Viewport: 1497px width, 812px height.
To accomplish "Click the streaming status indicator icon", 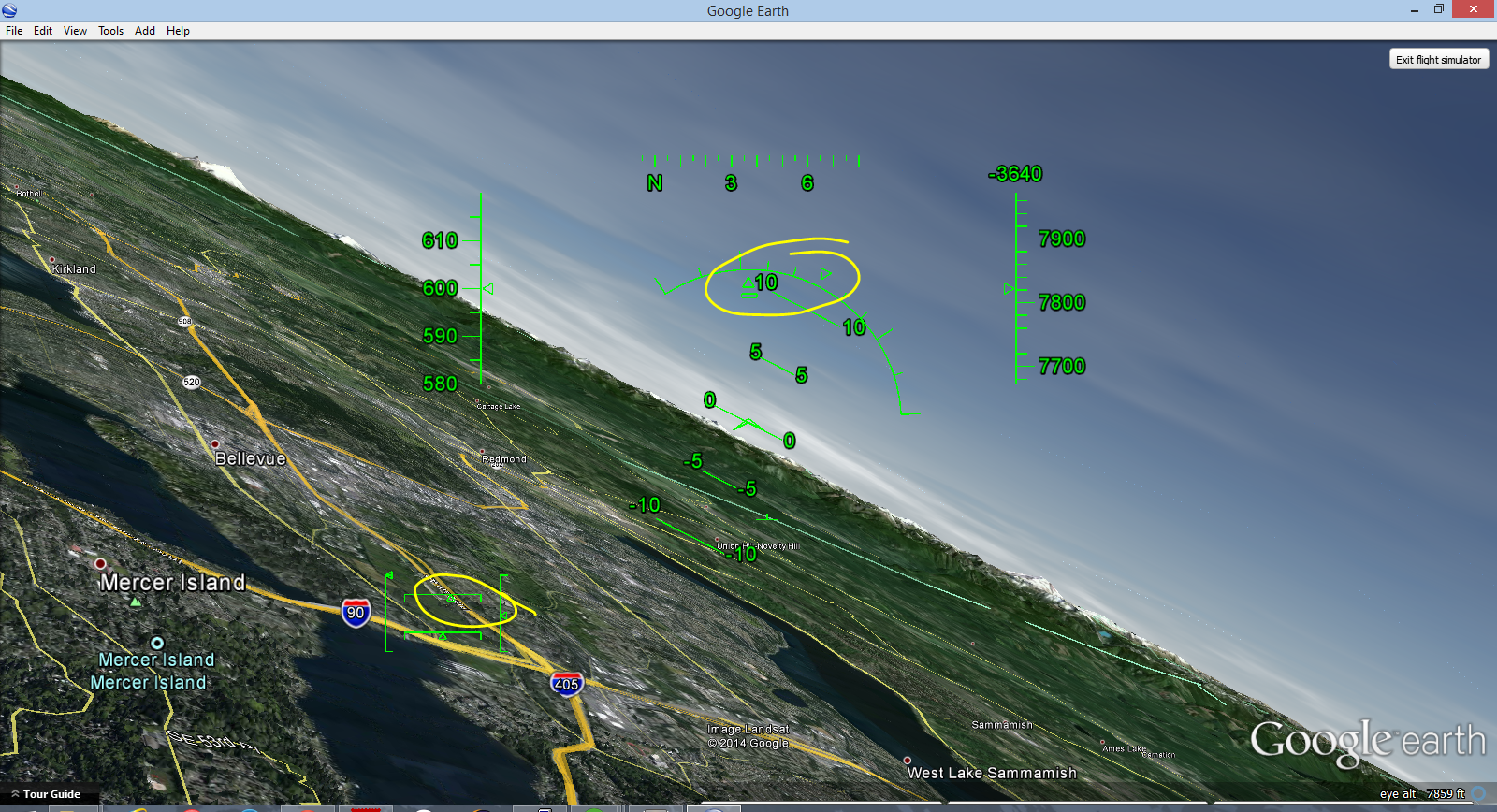I will tap(1479, 794).
